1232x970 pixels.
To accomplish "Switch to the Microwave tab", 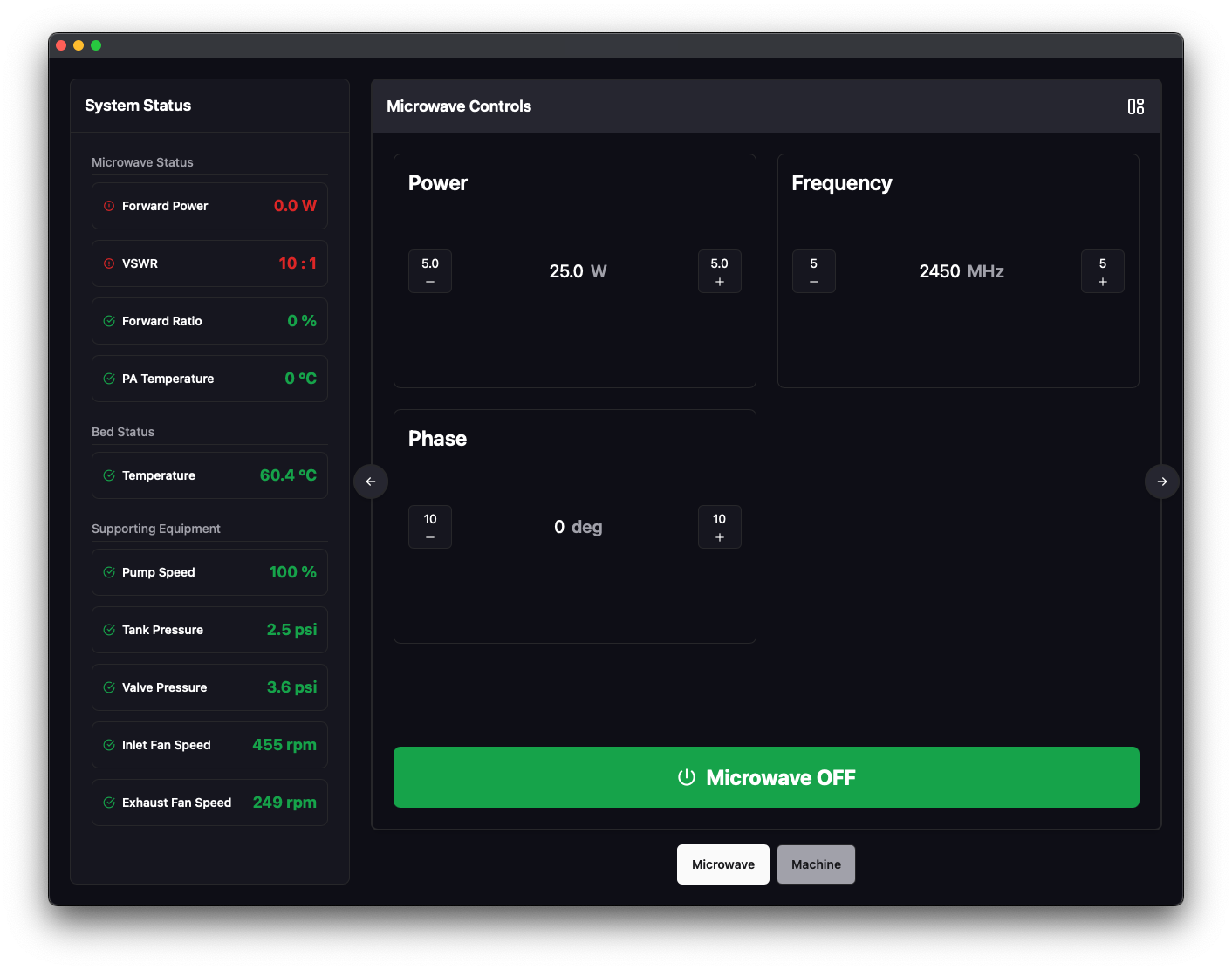I will click(723, 864).
